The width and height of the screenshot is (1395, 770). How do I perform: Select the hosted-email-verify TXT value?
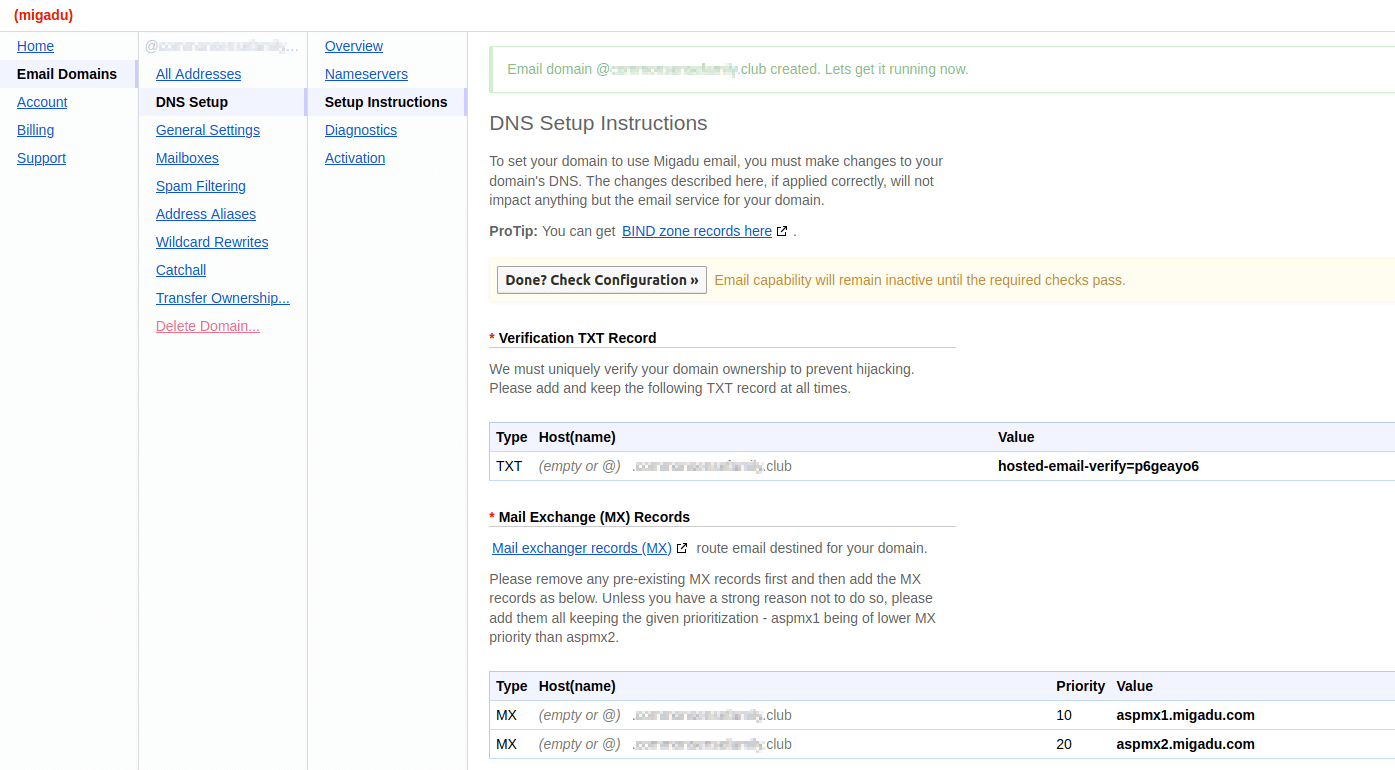[x=1098, y=466]
